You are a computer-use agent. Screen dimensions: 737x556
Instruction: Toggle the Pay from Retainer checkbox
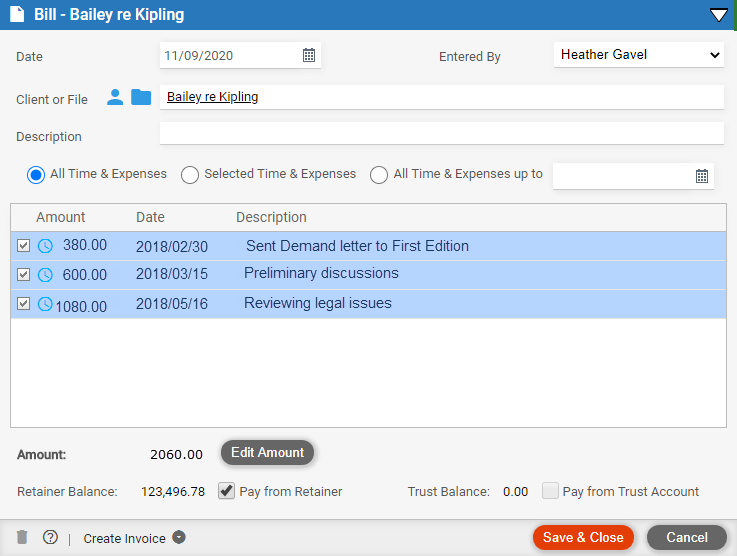pyautogui.click(x=227, y=491)
